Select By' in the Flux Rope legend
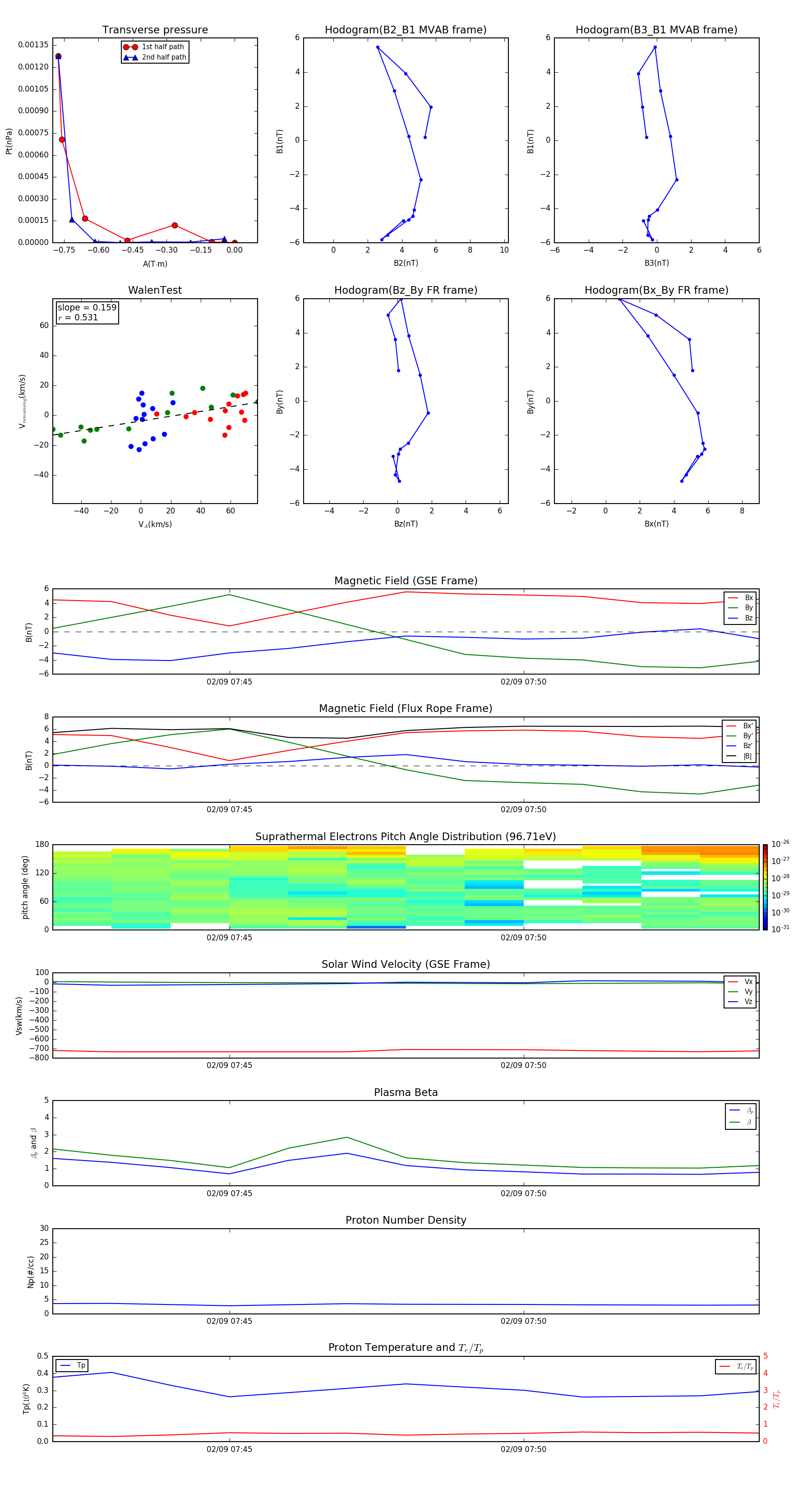 tap(740, 736)
